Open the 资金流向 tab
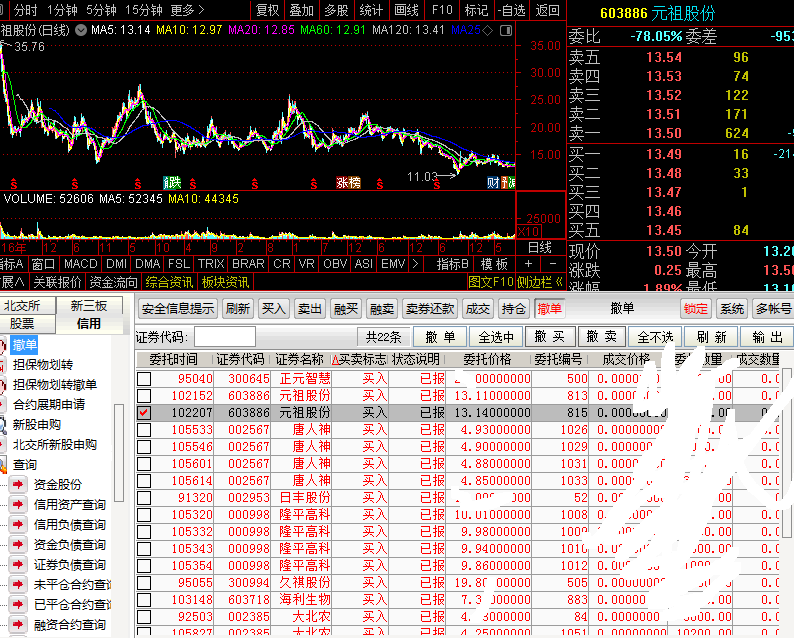 coord(113,282)
